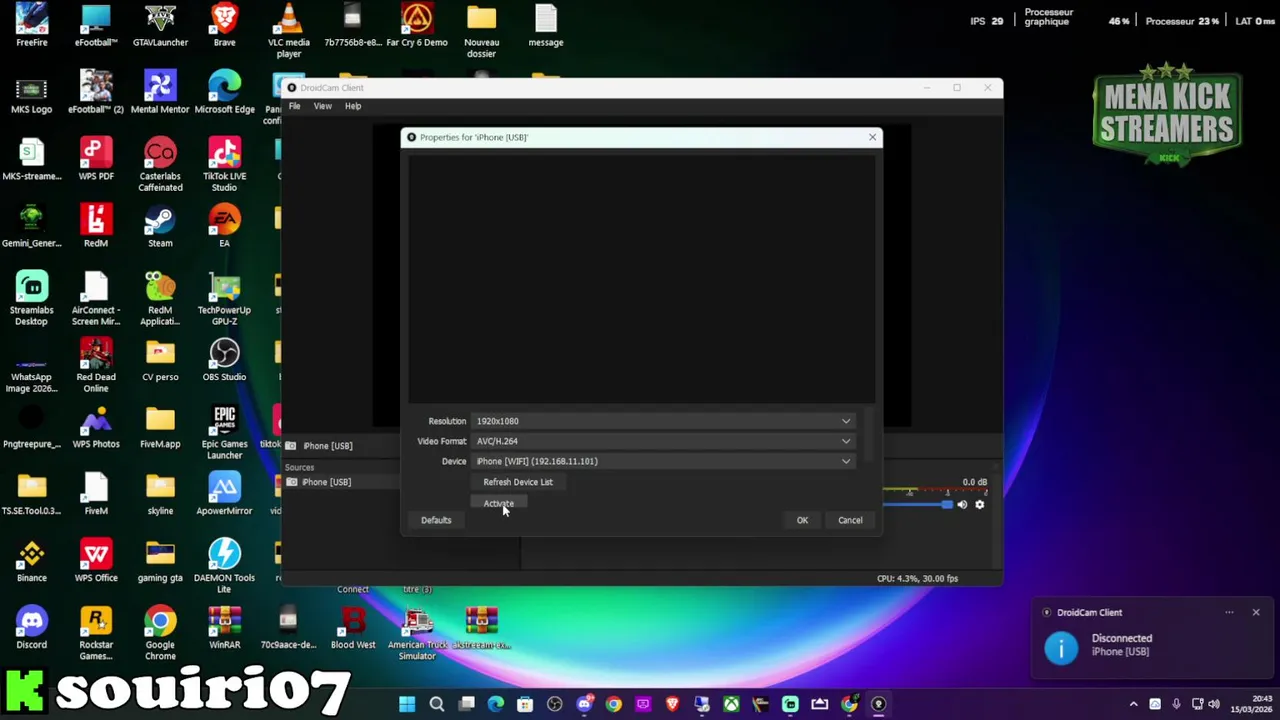Screen dimensions: 1280x720
Task: Launch TikTok LIVE Studio desktop icon
Action: (224, 165)
